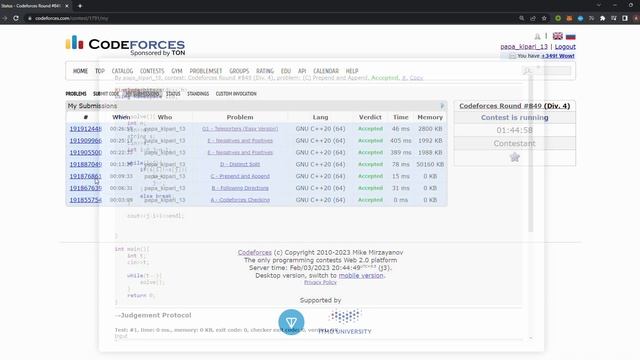Open the blue round browser extension
The width and height of the screenshot is (640, 360).
[x=580, y=18]
